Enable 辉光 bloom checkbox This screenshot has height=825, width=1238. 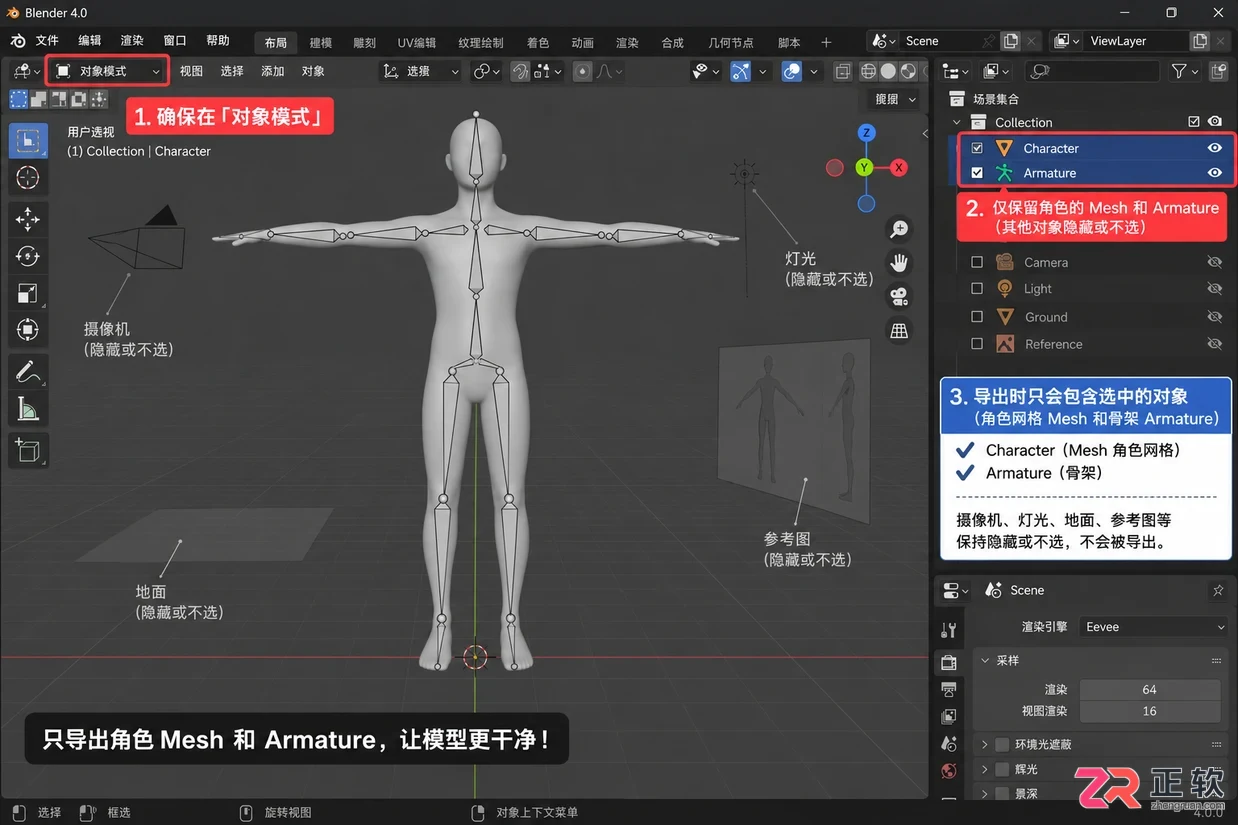1001,769
